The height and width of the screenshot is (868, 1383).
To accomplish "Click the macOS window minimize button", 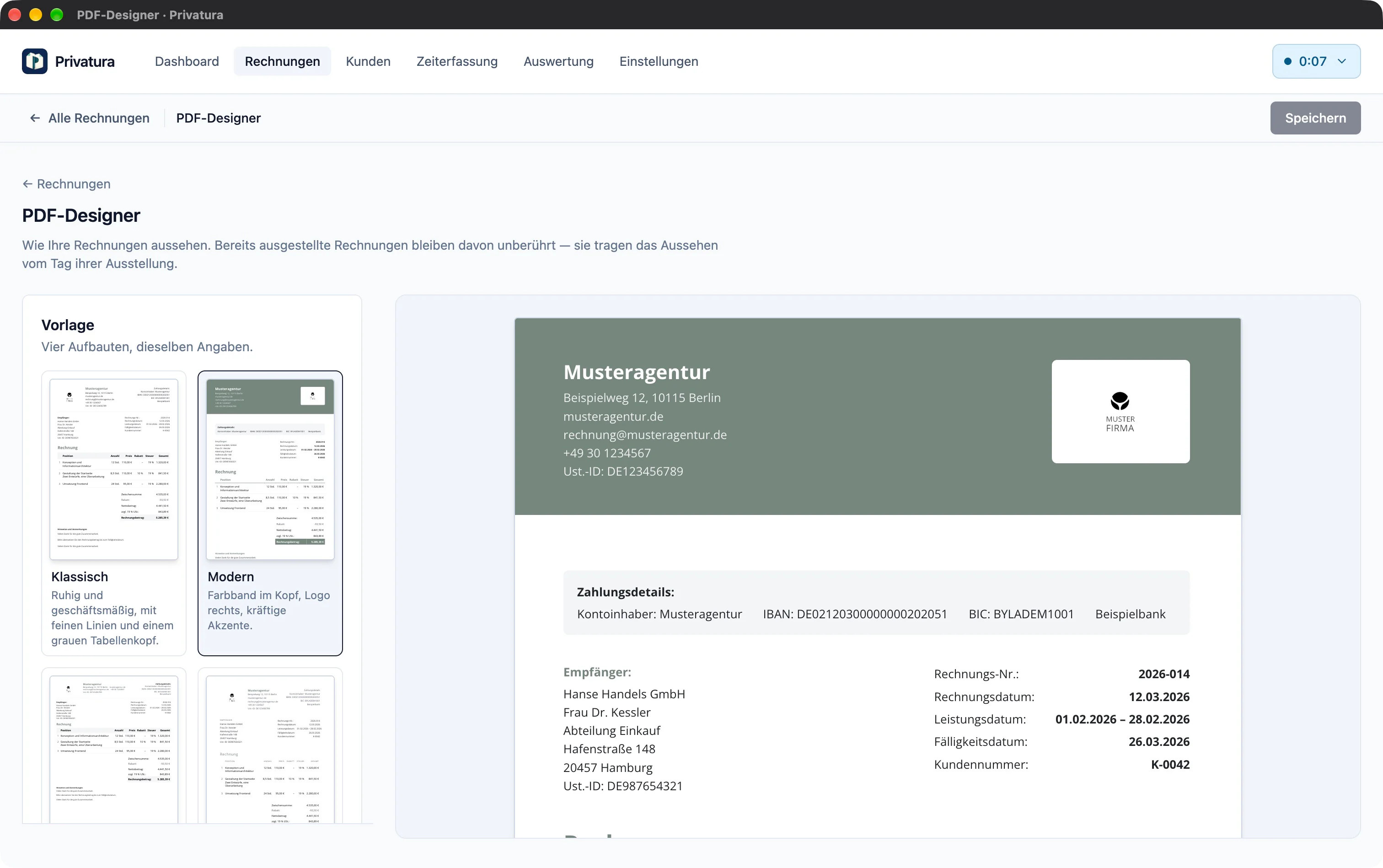I will coord(36,14).
